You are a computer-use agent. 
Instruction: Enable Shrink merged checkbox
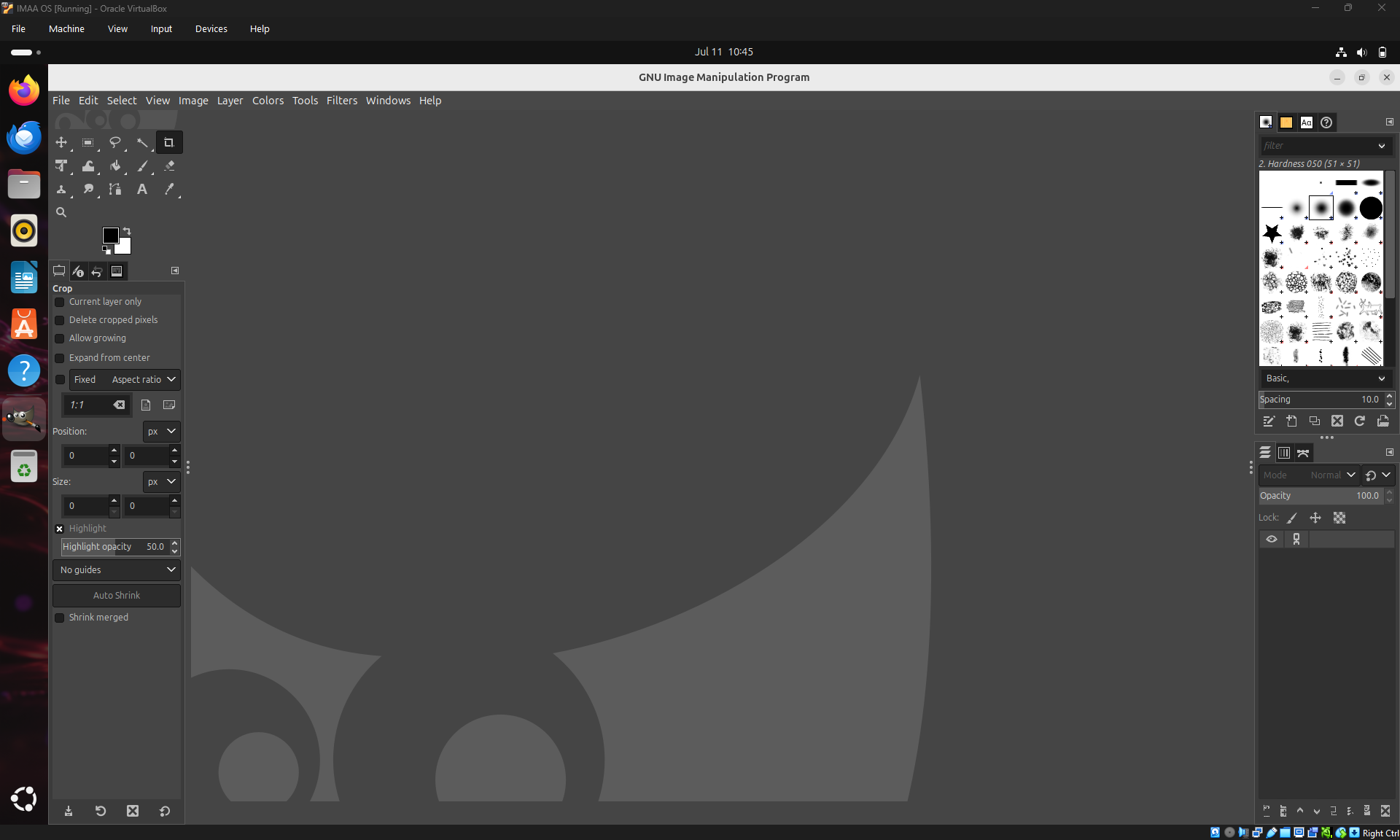click(60, 618)
